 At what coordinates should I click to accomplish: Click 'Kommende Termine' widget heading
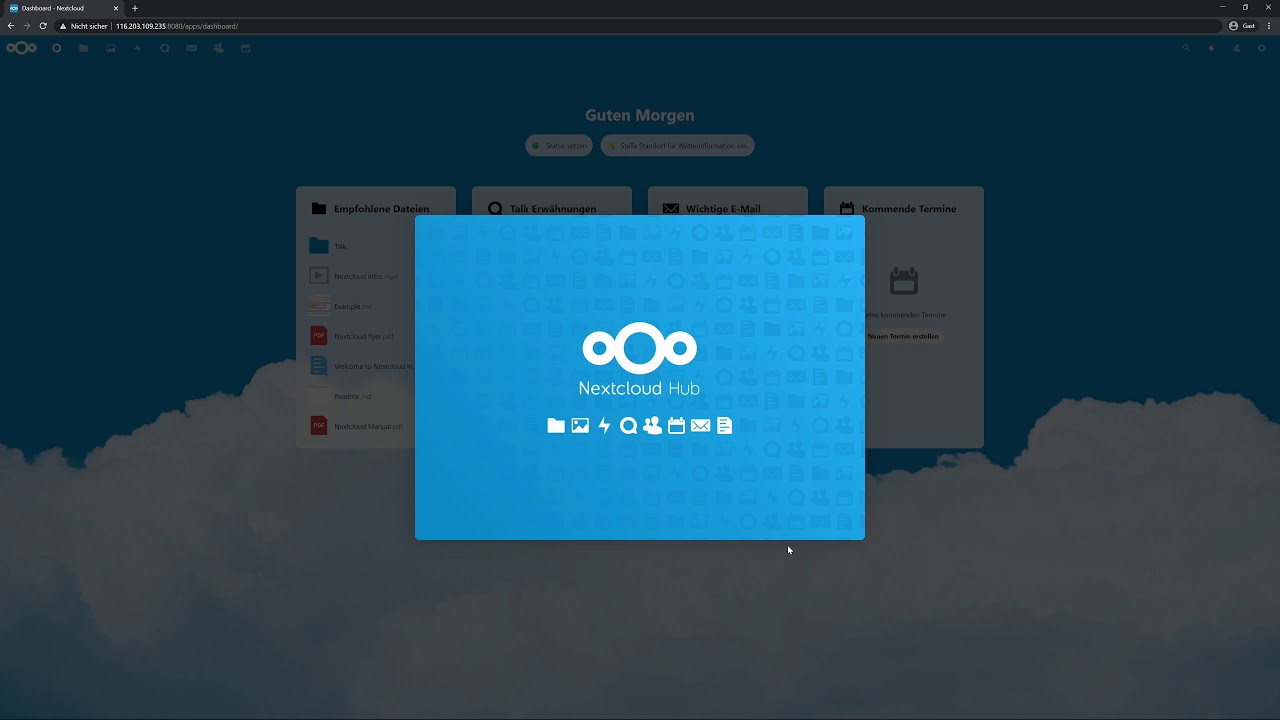pyautogui.click(x=909, y=209)
